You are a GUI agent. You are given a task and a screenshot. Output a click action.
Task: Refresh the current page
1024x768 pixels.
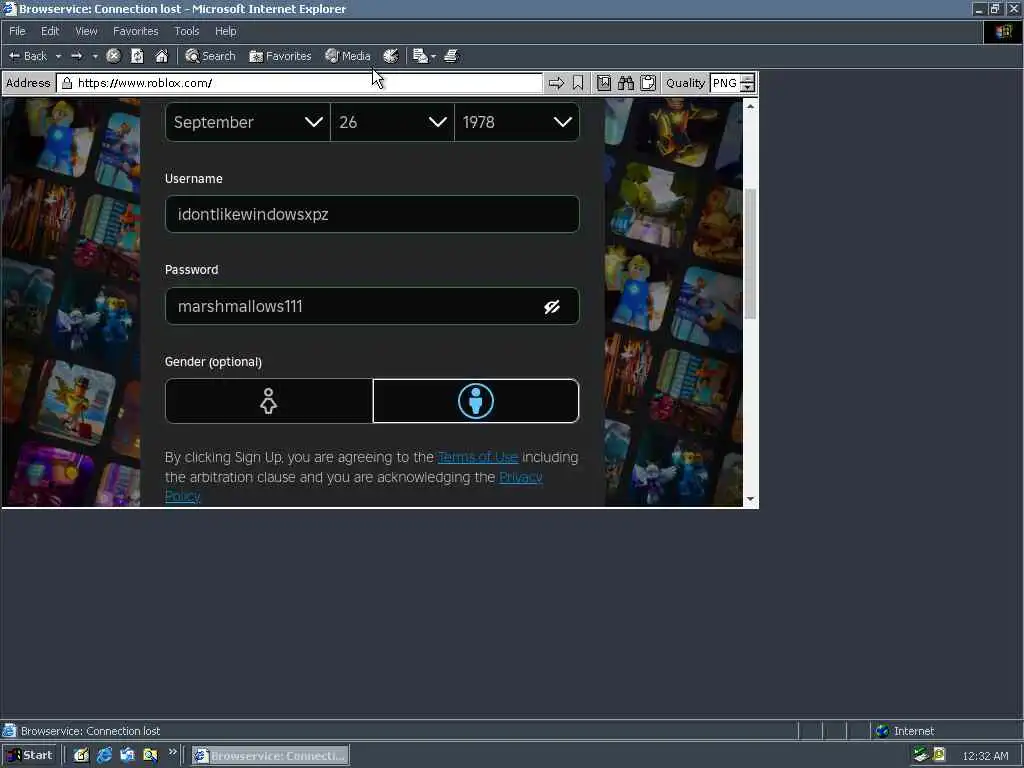click(137, 56)
